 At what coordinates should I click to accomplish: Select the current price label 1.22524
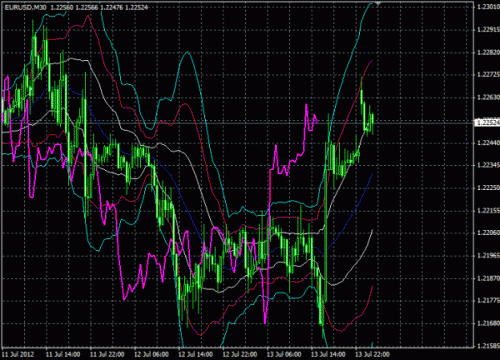pyautogui.click(x=488, y=123)
